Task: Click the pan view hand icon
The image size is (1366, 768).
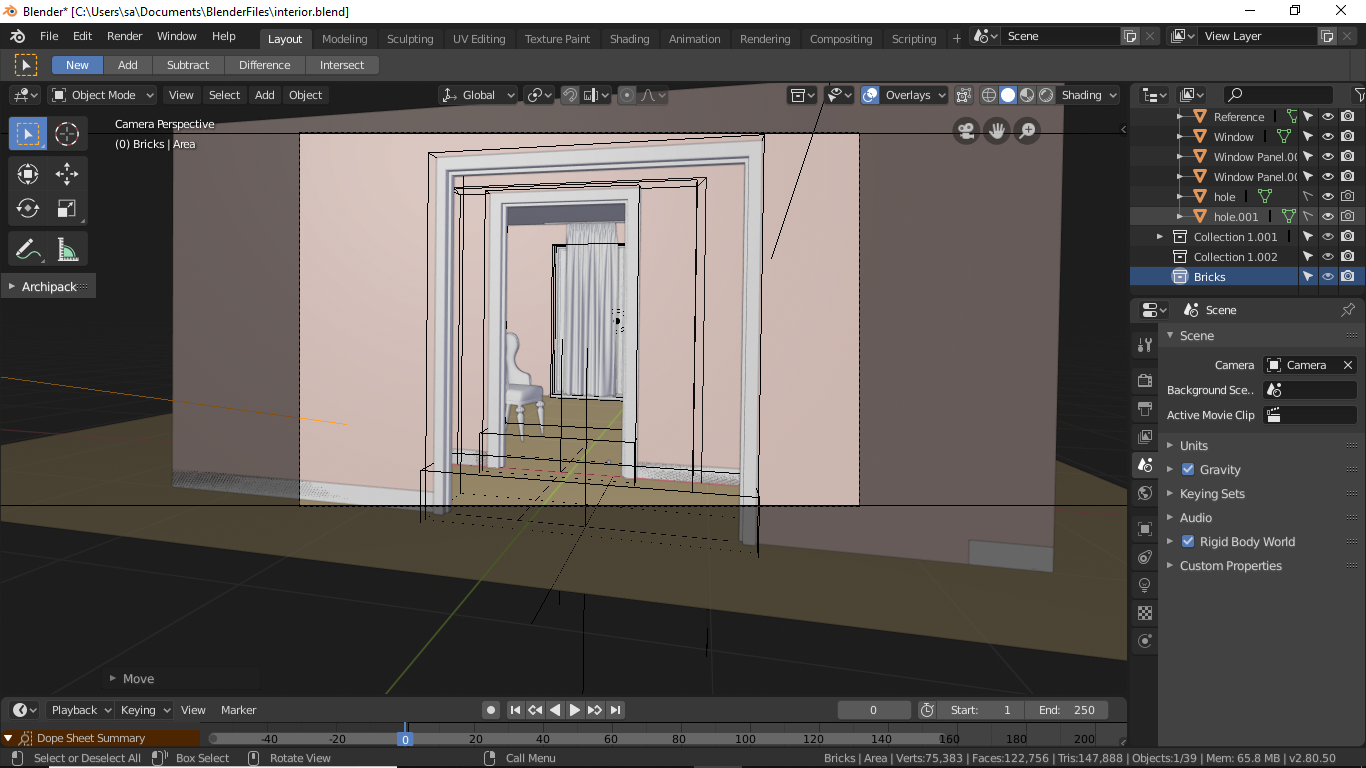Action: point(997,130)
